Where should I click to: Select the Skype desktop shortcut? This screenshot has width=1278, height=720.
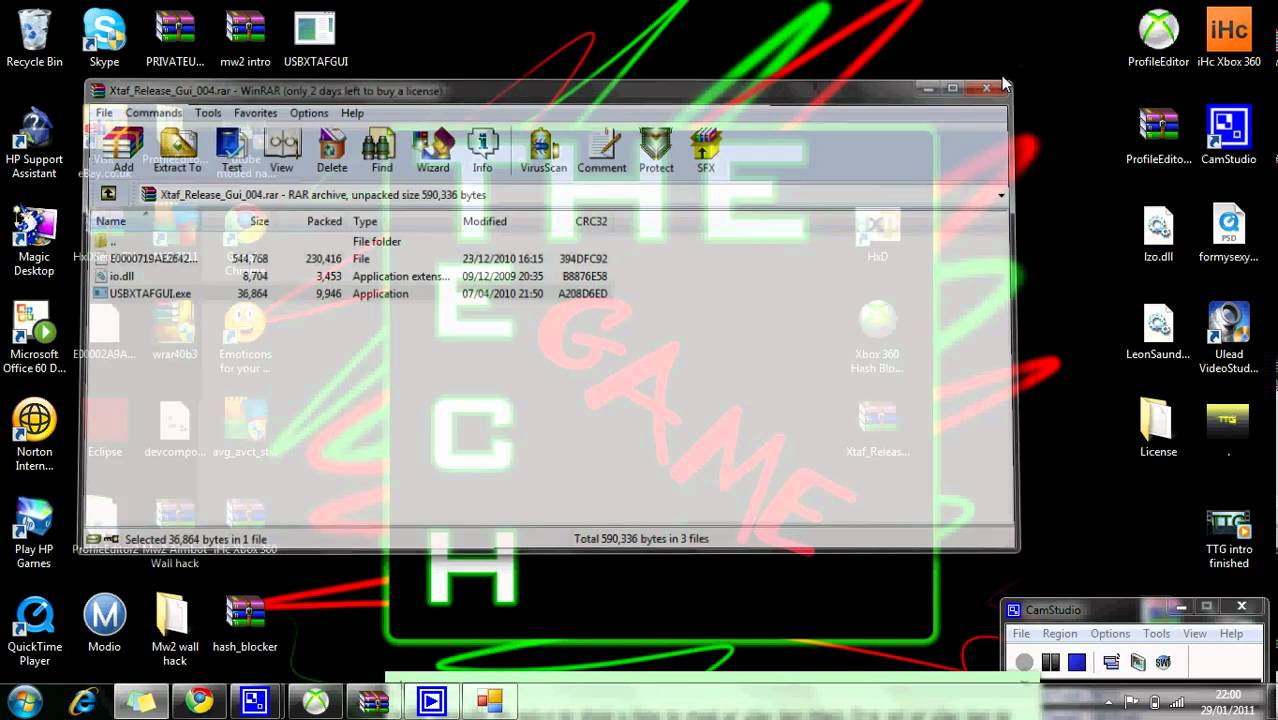tap(104, 40)
